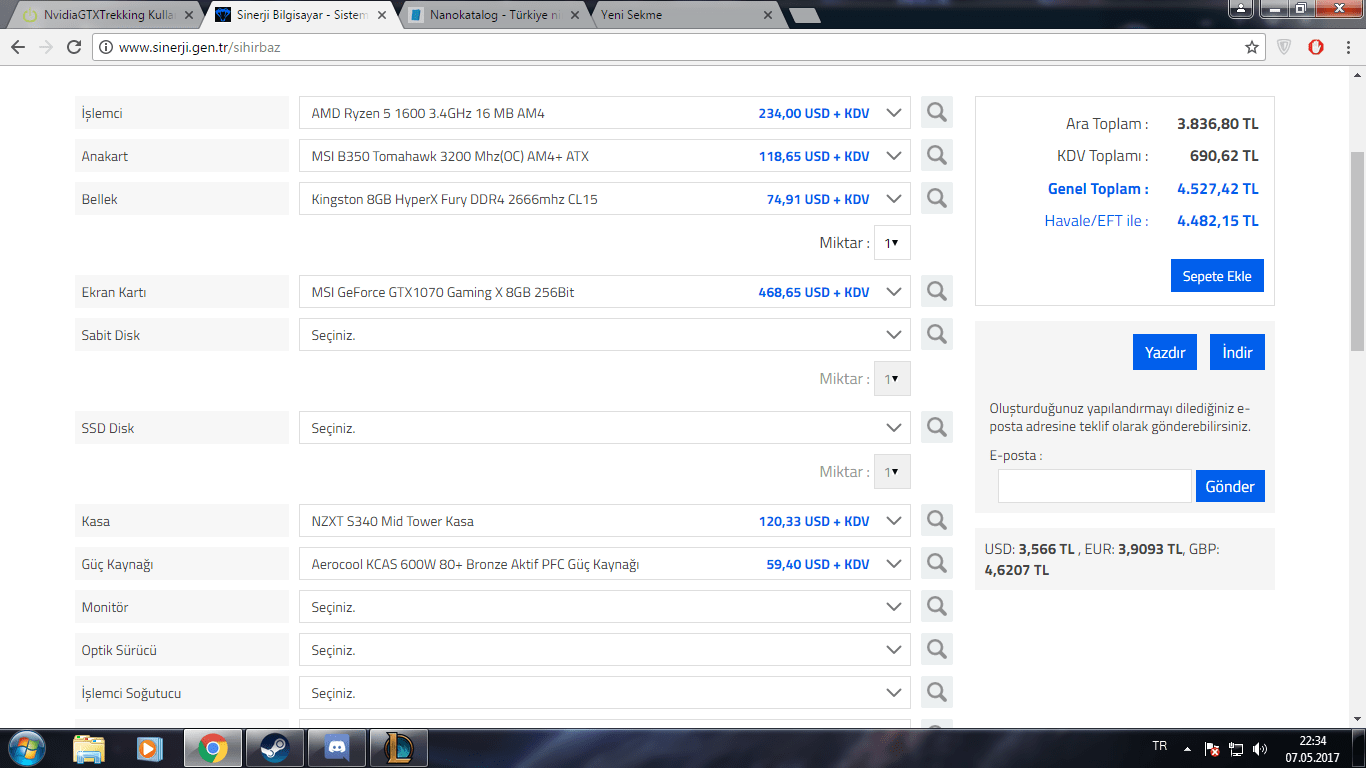The height and width of the screenshot is (768, 1366).
Task: Open Steam from the taskbar
Action: coord(274,748)
